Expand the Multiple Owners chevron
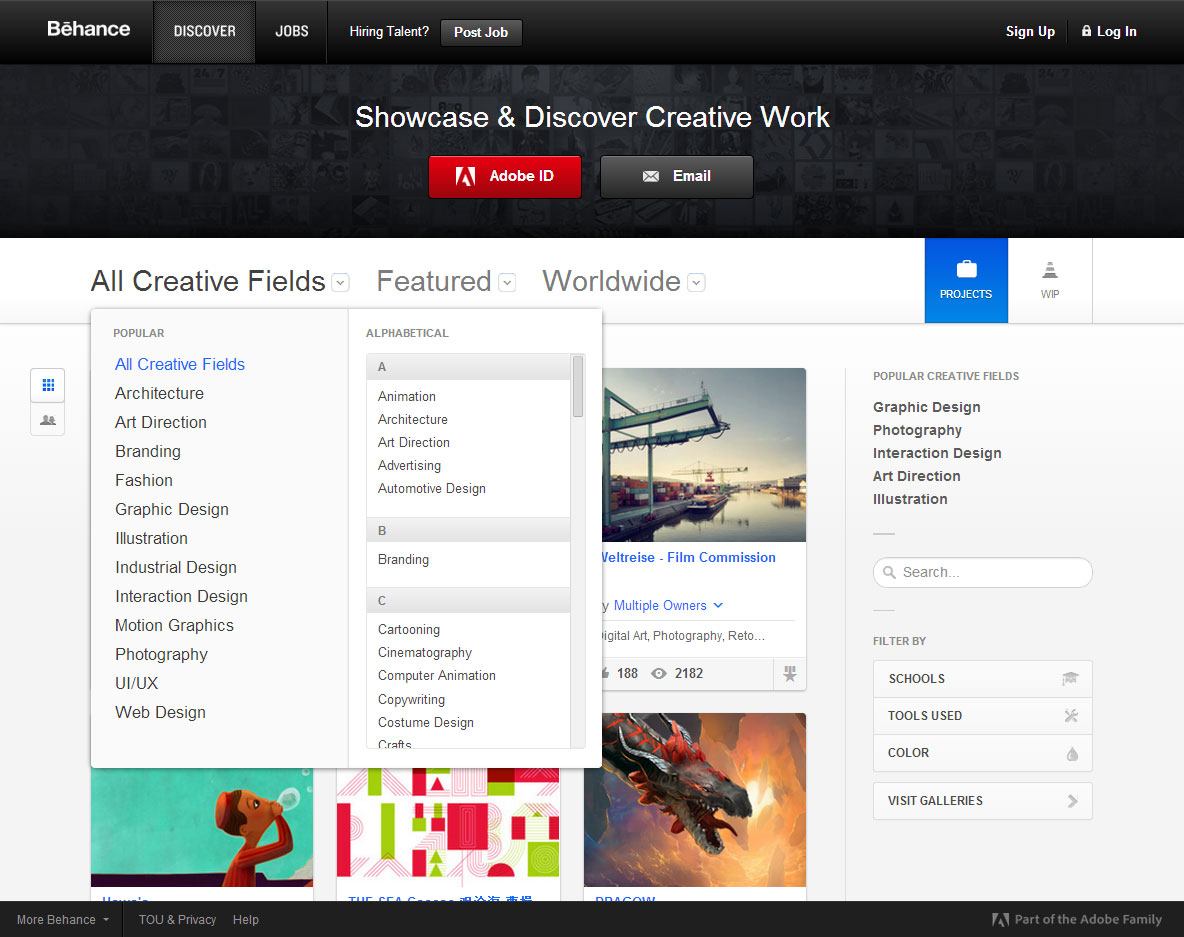Image resolution: width=1184 pixels, height=937 pixels. click(718, 606)
